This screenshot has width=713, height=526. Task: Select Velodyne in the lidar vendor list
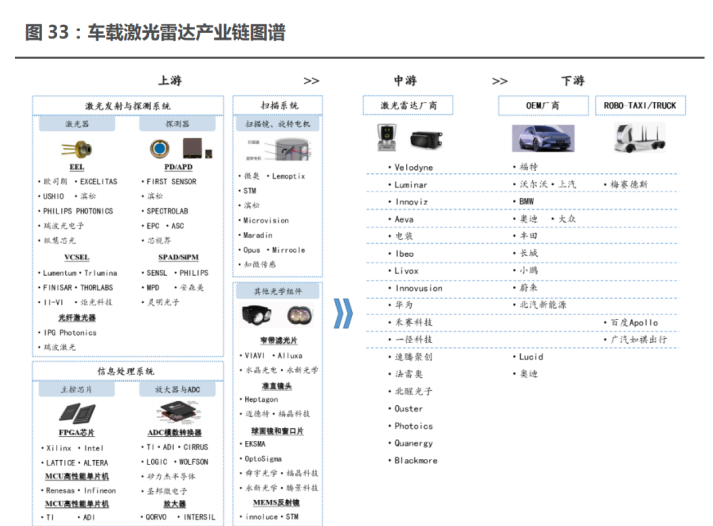coord(414,167)
